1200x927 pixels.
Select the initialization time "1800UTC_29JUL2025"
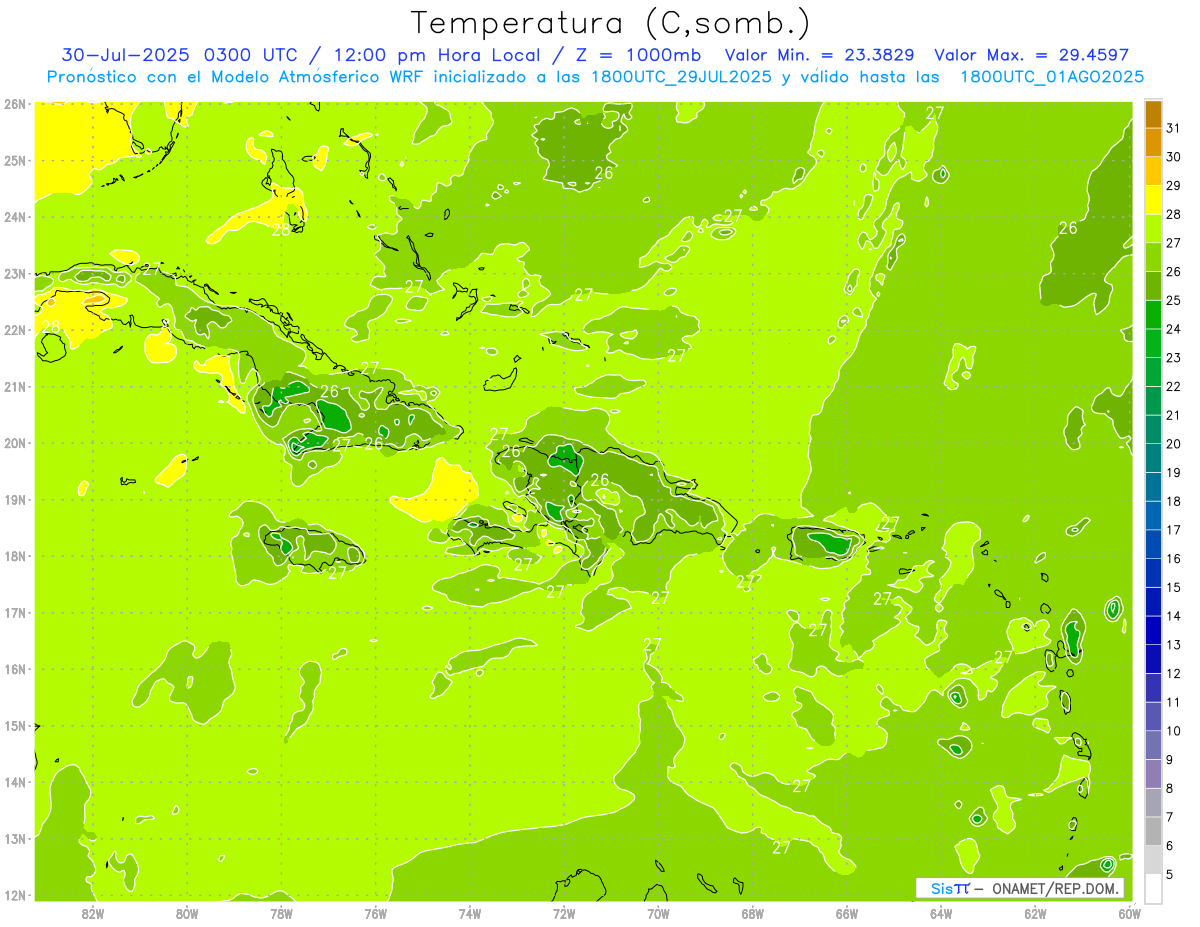click(x=681, y=77)
